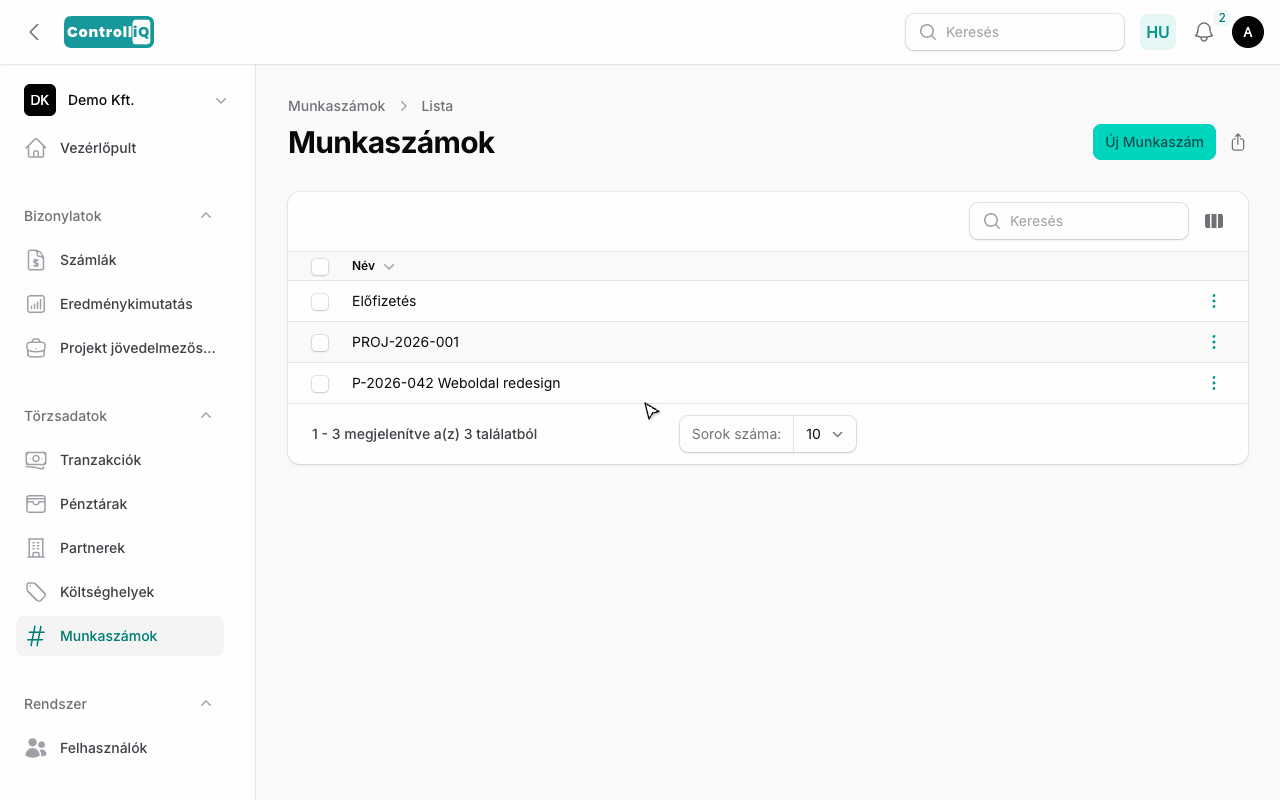Open Tranzakciók menu item
The image size is (1280, 800).
click(x=120, y=460)
